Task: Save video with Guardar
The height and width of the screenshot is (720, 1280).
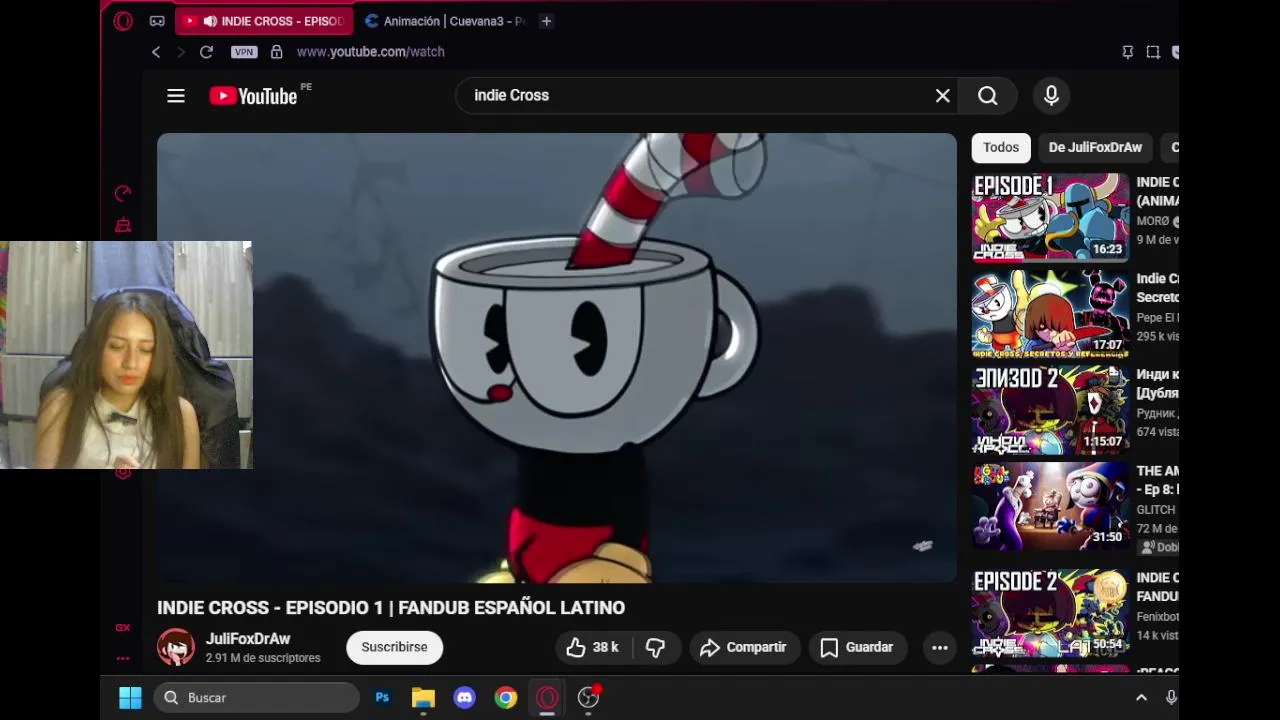Action: 858,647
